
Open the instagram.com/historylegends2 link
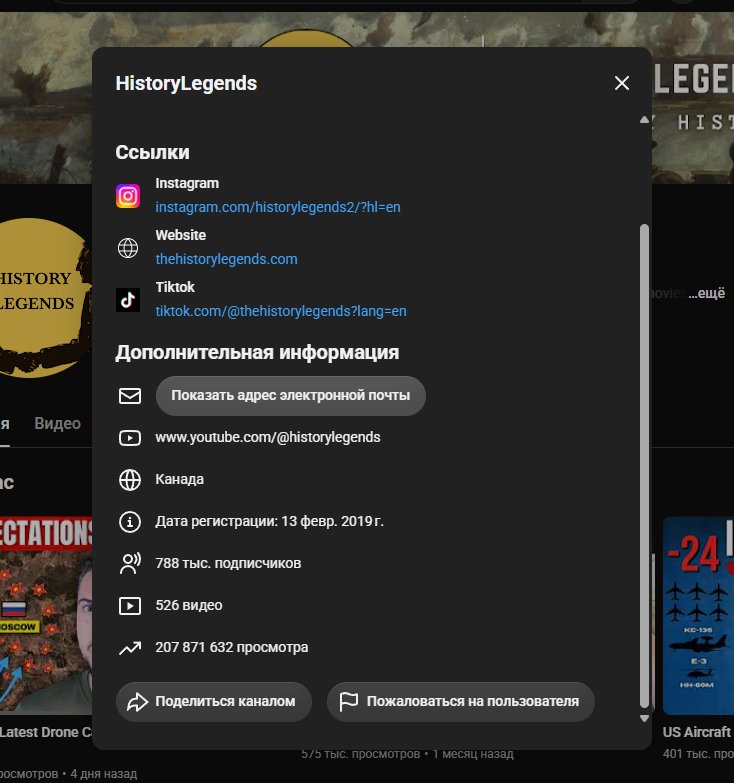click(278, 207)
